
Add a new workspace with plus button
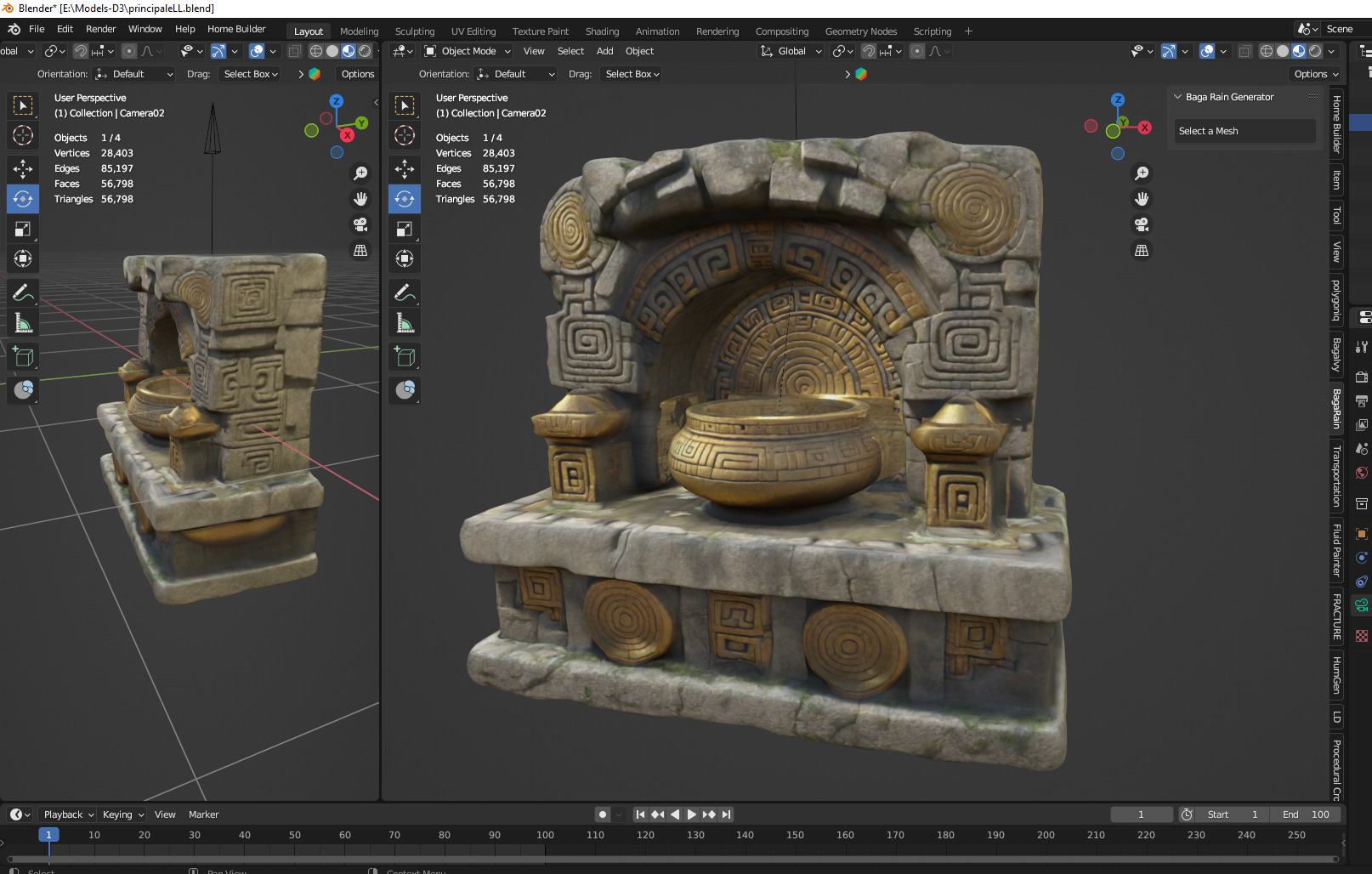click(968, 31)
